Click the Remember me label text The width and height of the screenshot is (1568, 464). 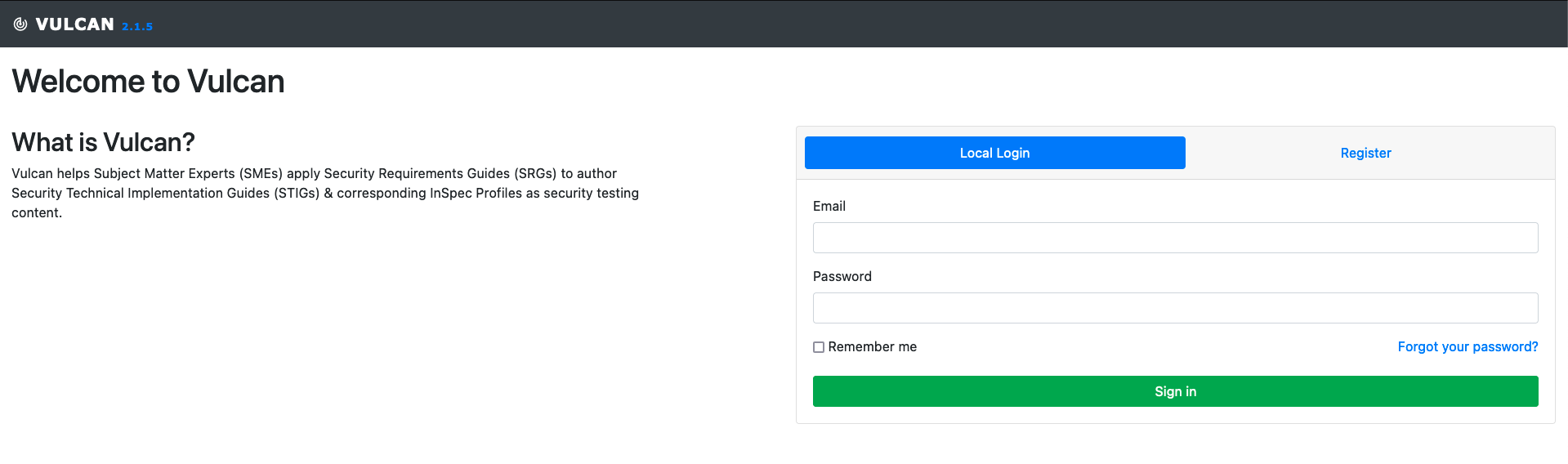tap(873, 346)
